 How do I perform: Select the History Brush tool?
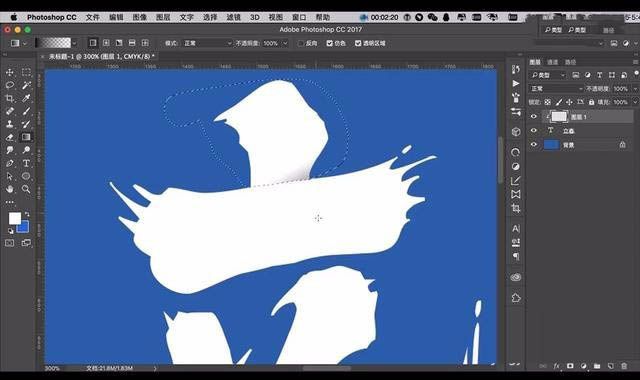(x=26, y=124)
